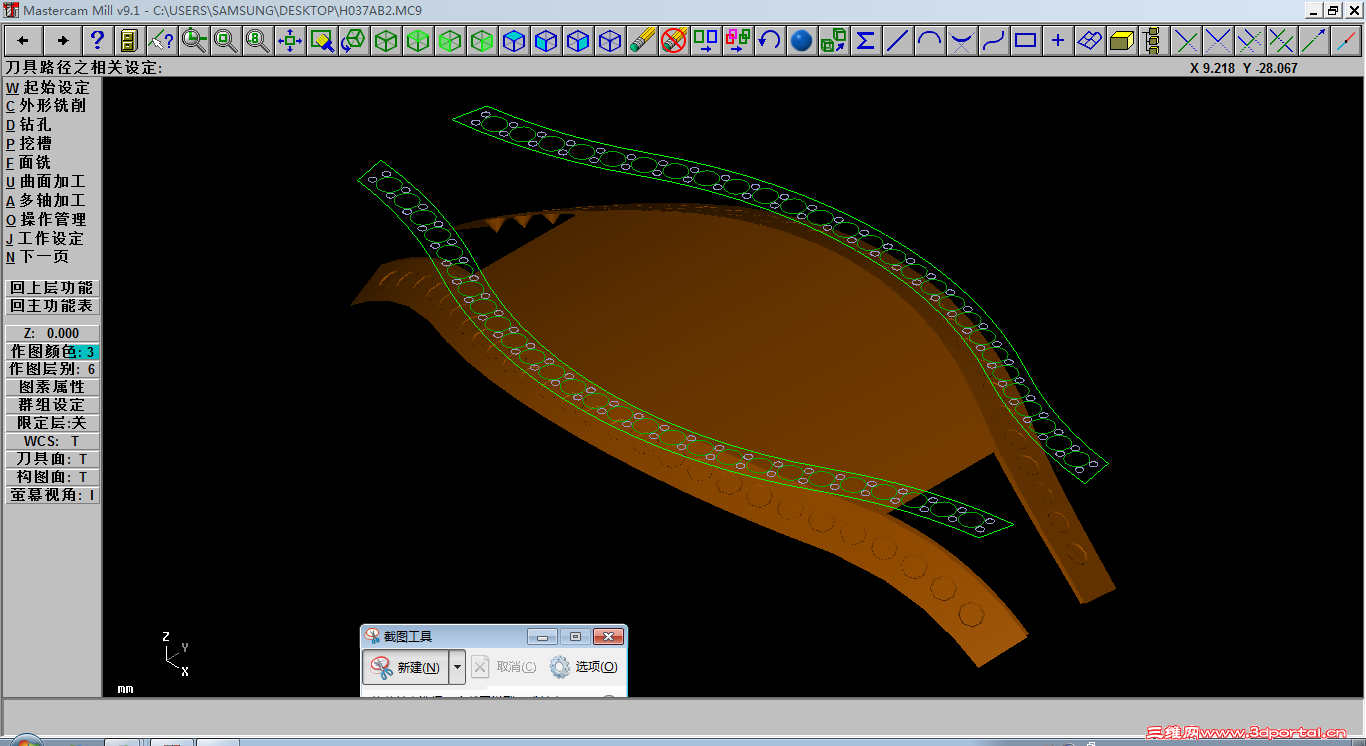
Task: Toggle the 限定层:关 level mask
Action: 52,423
